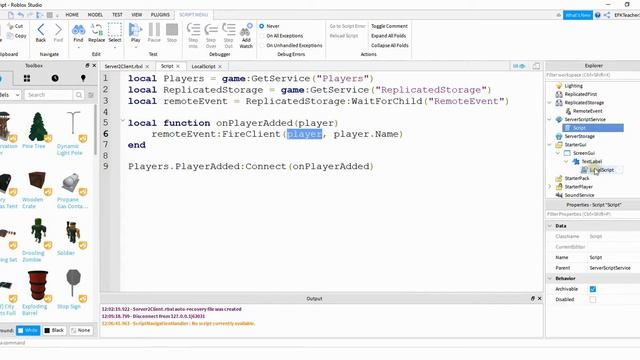Choose the Black background option

coord(54,330)
